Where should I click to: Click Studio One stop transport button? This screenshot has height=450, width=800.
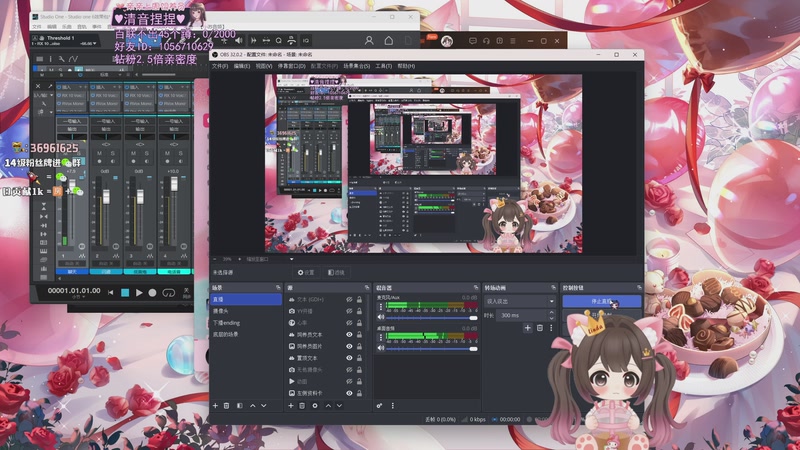(125, 293)
